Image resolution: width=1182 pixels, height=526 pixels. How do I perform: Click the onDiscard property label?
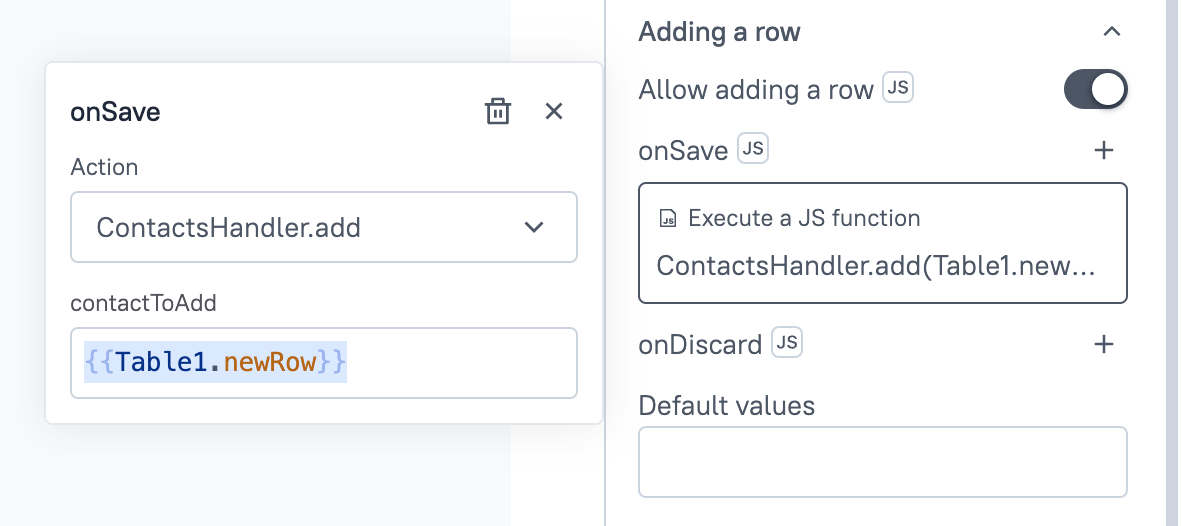click(x=700, y=345)
